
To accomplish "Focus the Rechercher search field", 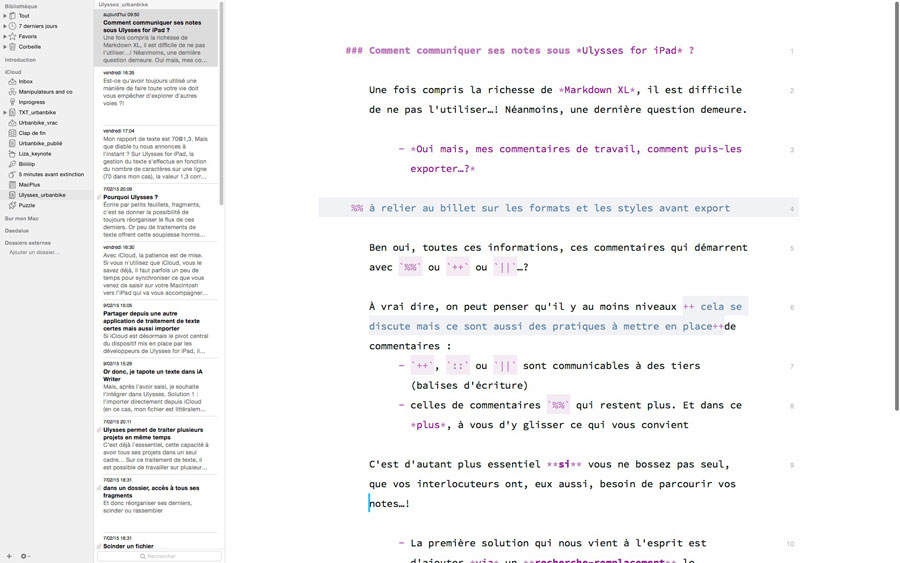I will point(159,557).
